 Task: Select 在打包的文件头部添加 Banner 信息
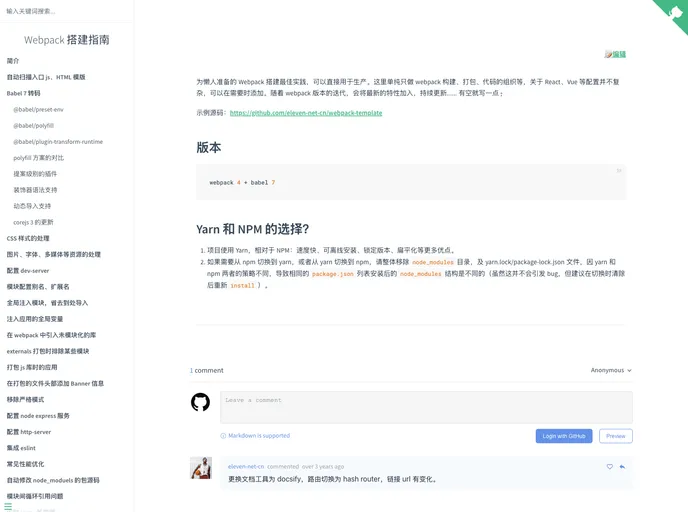pyautogui.click(x=55, y=383)
